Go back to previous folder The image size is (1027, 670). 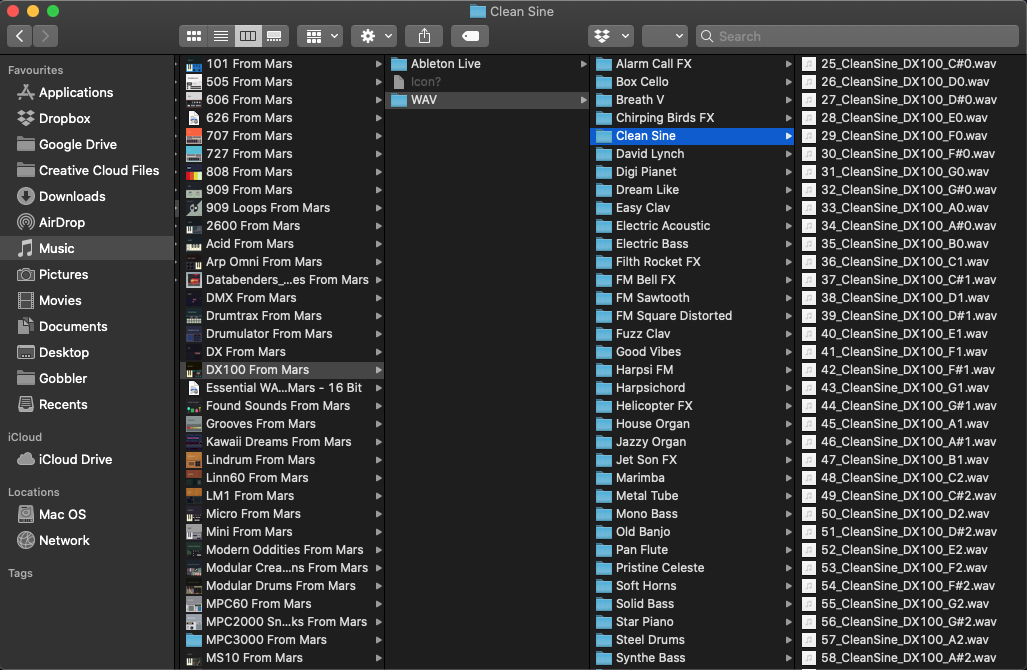20,36
